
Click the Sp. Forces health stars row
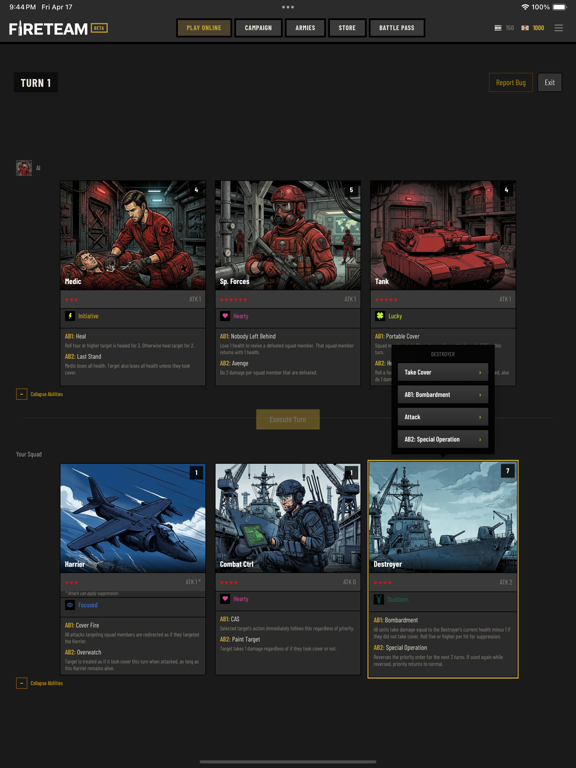coord(234,299)
